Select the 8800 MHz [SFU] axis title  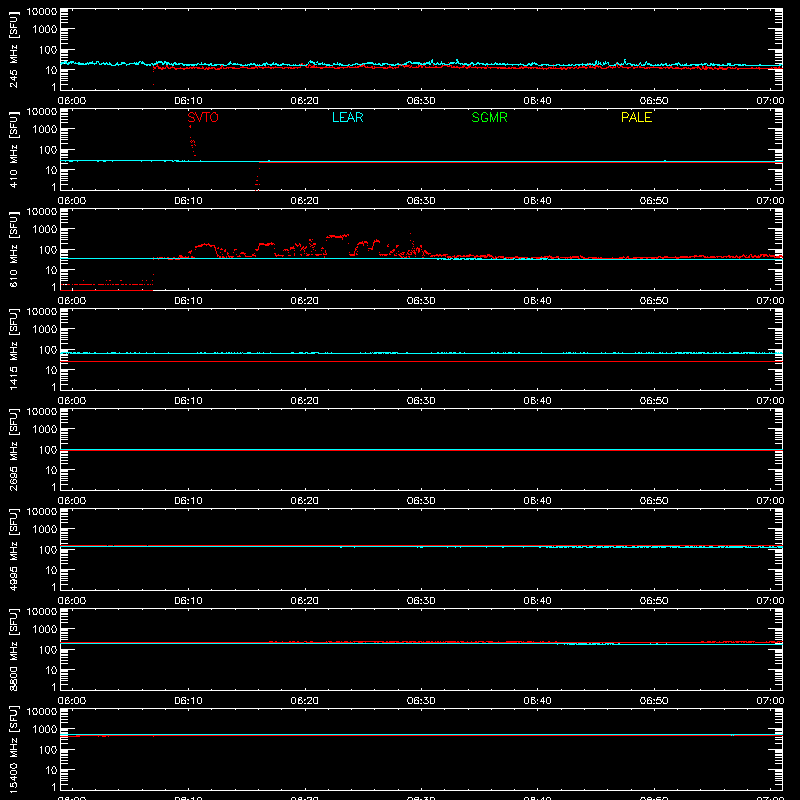(x=14, y=649)
